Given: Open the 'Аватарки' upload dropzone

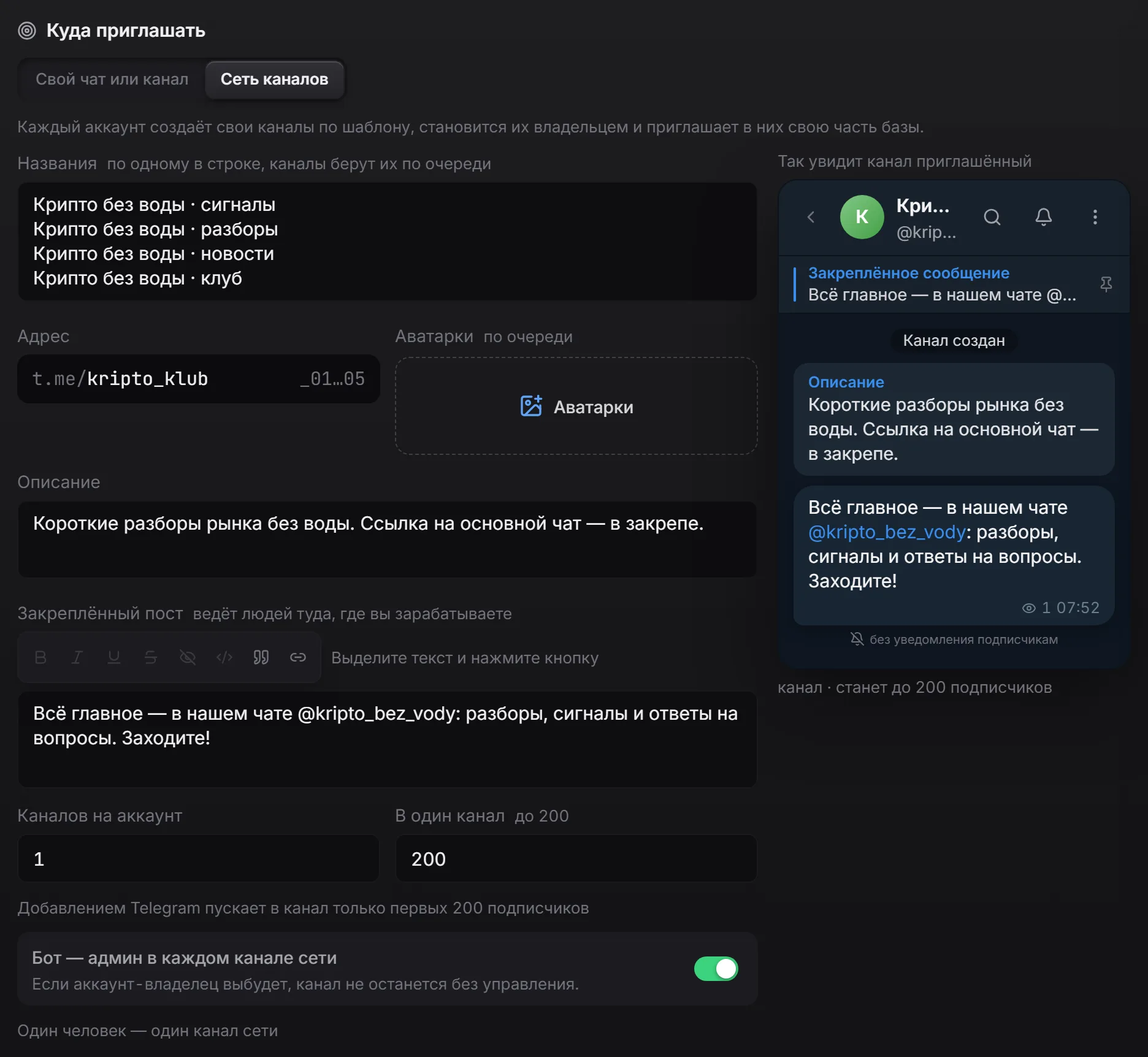Looking at the screenshot, I should (576, 406).
